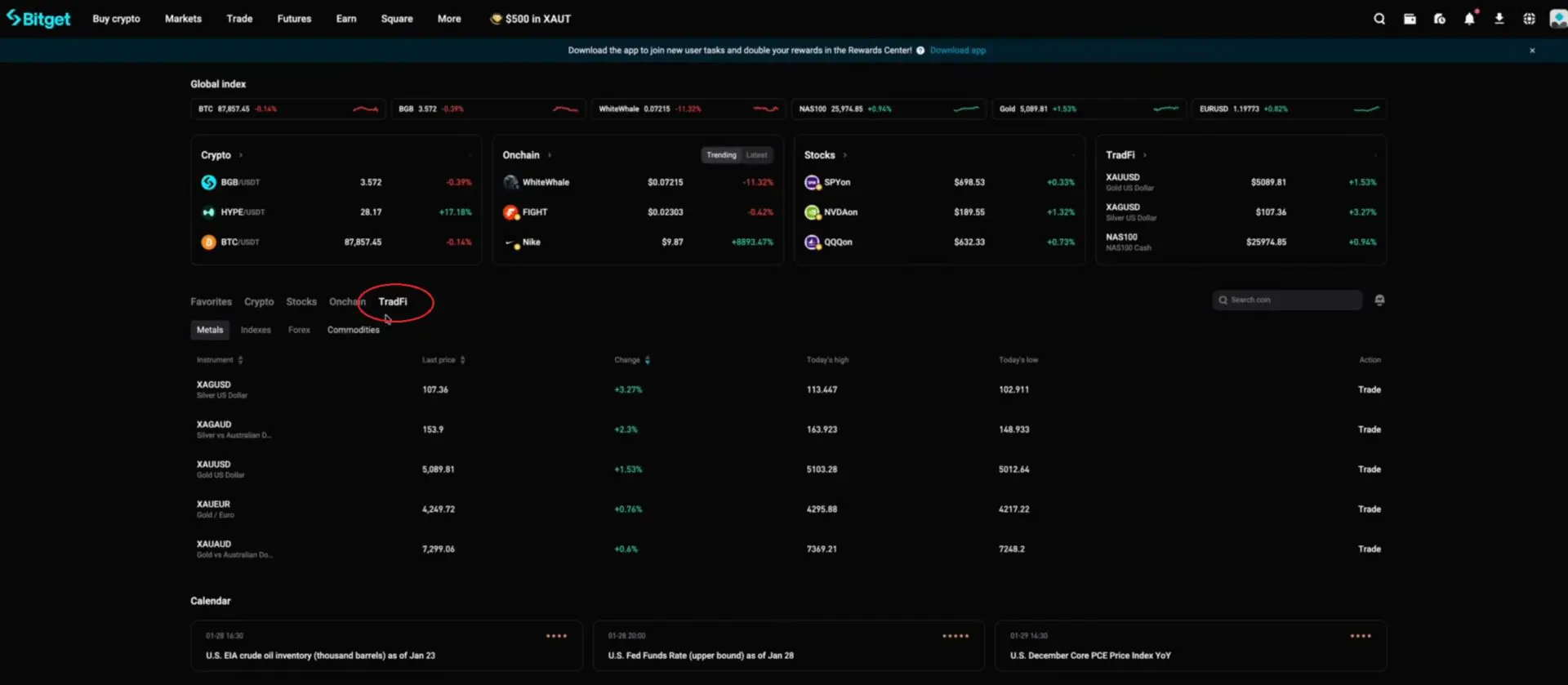Image resolution: width=1568 pixels, height=685 pixels.
Task: Sort by Change column
Action: [x=632, y=360]
